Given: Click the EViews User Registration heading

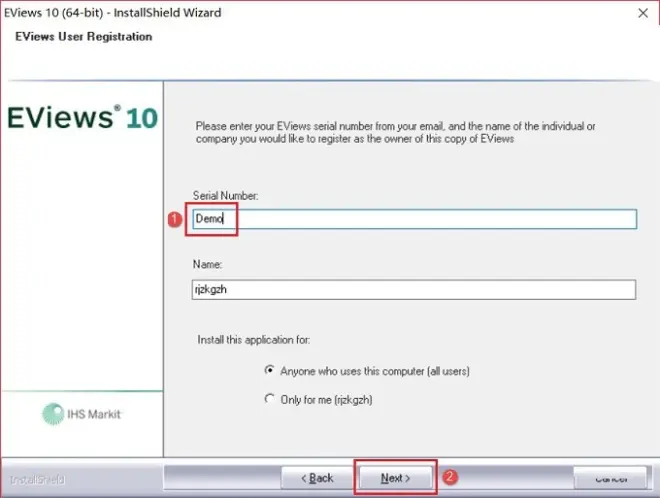Looking at the screenshot, I should click(84, 37).
